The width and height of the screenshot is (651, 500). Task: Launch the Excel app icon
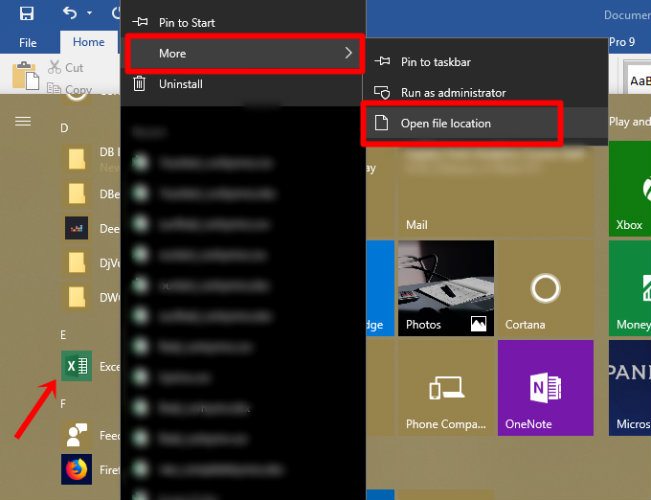76,366
